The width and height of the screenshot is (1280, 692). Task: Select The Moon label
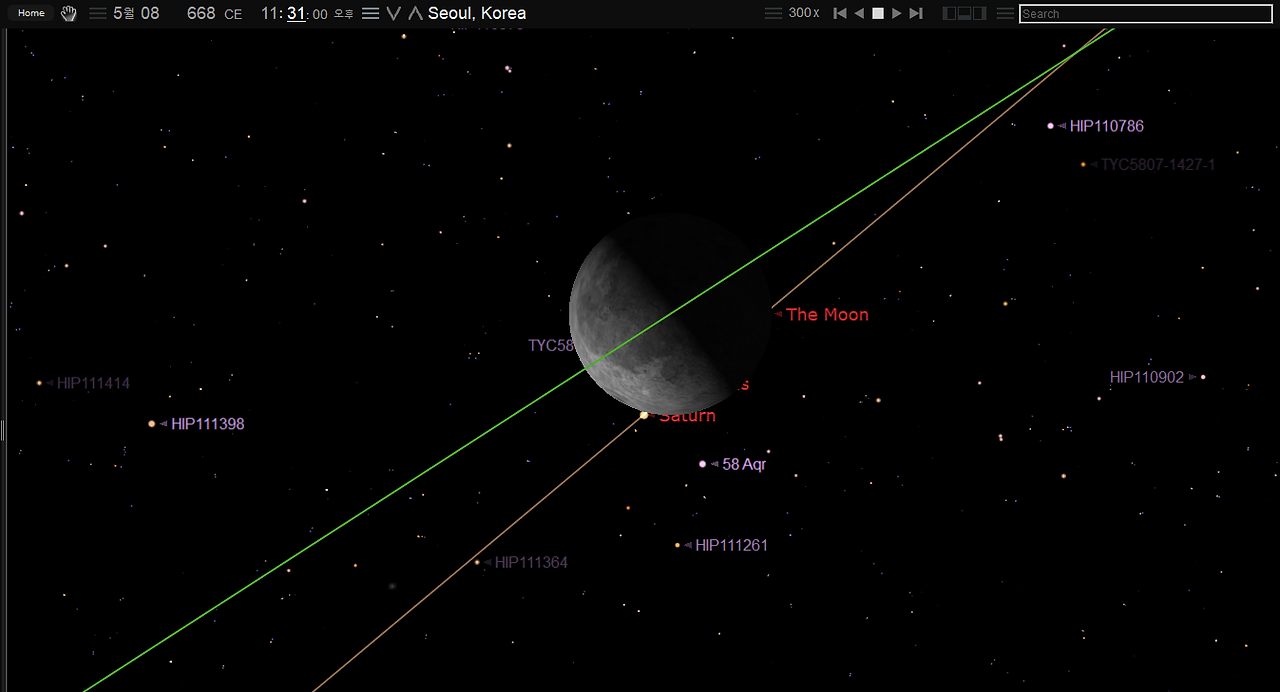pyautogui.click(x=827, y=314)
